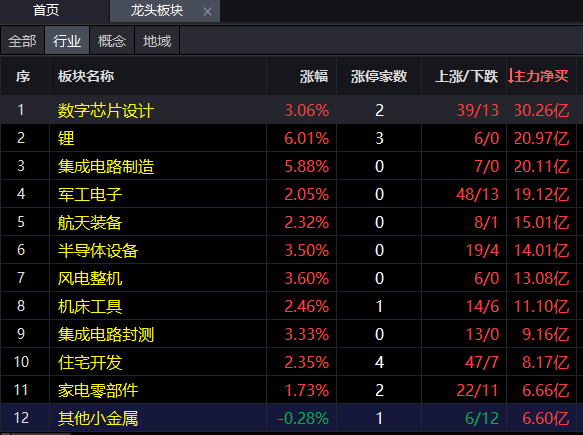583x435 pixels.
Task: Click the 6.60亿 net buy value
Action: [x=545, y=418]
